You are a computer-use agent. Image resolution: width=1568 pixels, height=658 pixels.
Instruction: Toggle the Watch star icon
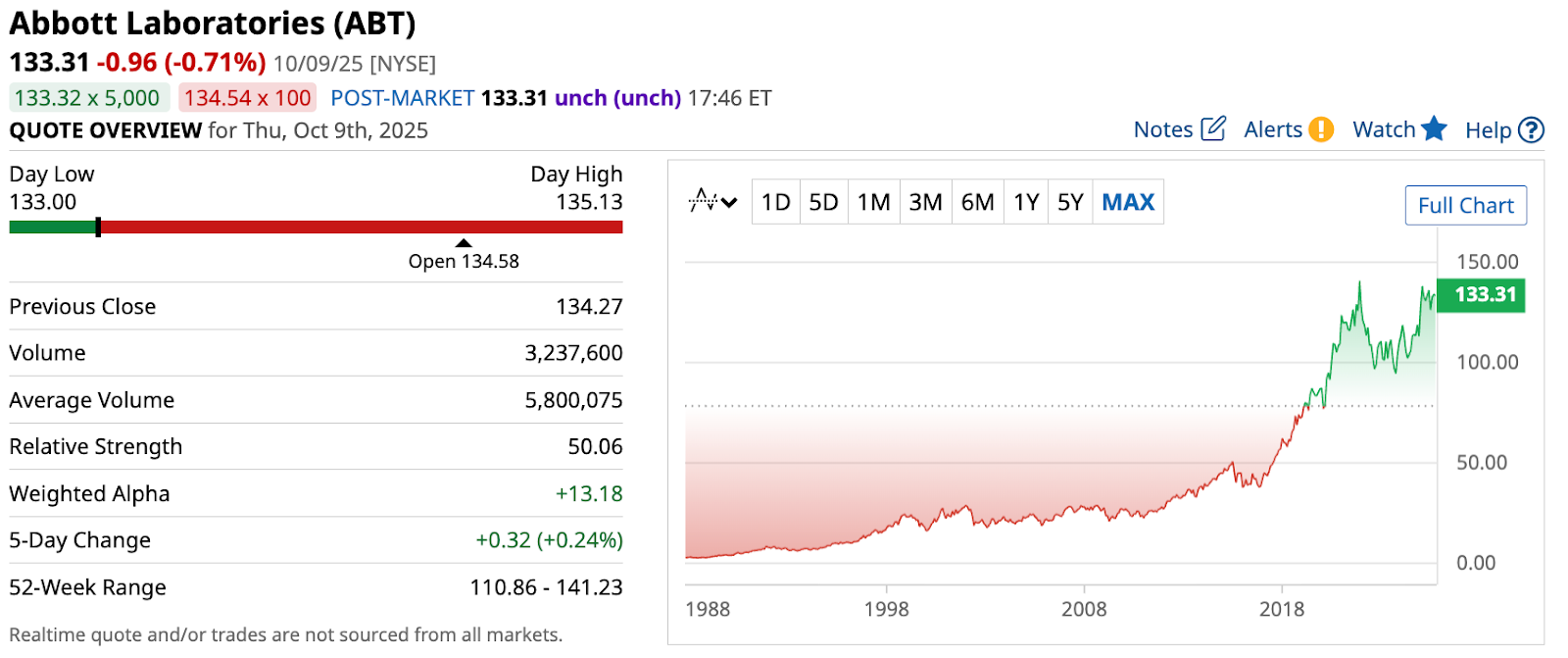point(1434,128)
